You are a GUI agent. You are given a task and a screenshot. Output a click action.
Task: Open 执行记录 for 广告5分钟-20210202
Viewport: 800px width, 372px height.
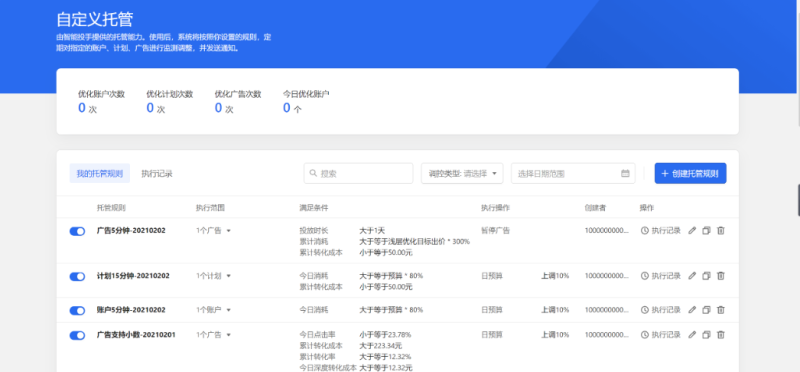tap(661, 231)
